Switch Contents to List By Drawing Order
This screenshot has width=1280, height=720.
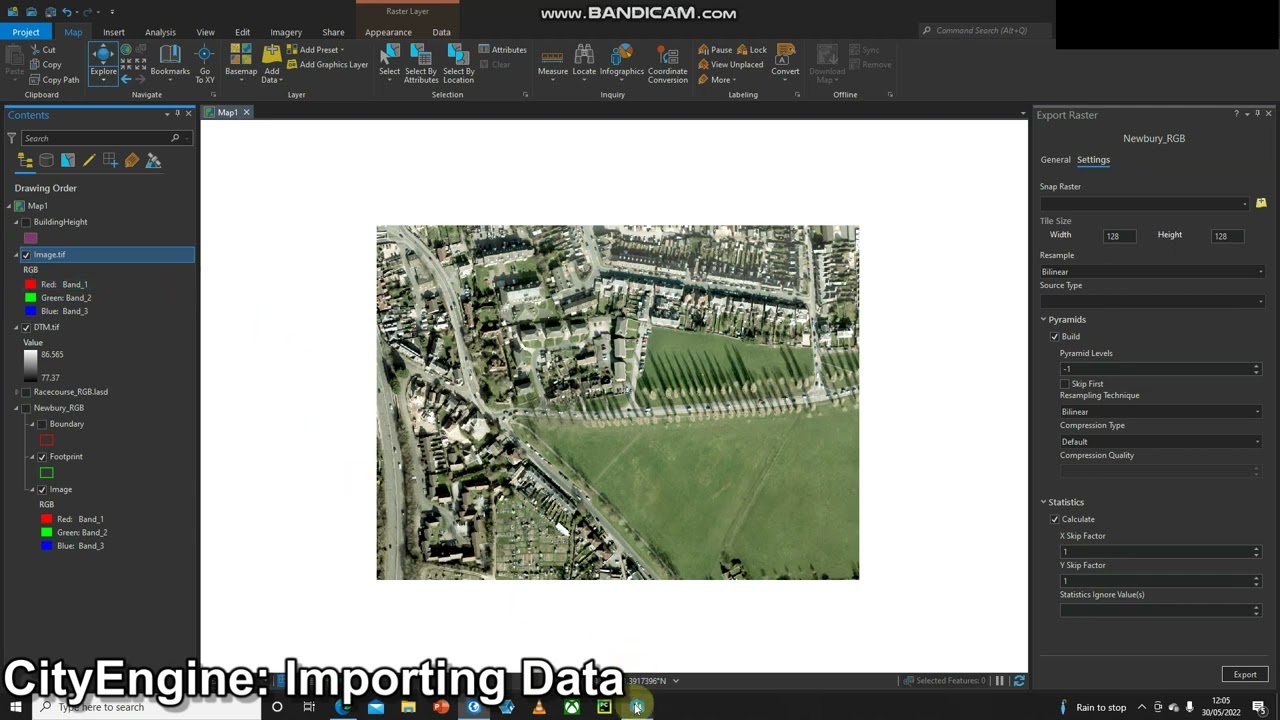[26, 160]
